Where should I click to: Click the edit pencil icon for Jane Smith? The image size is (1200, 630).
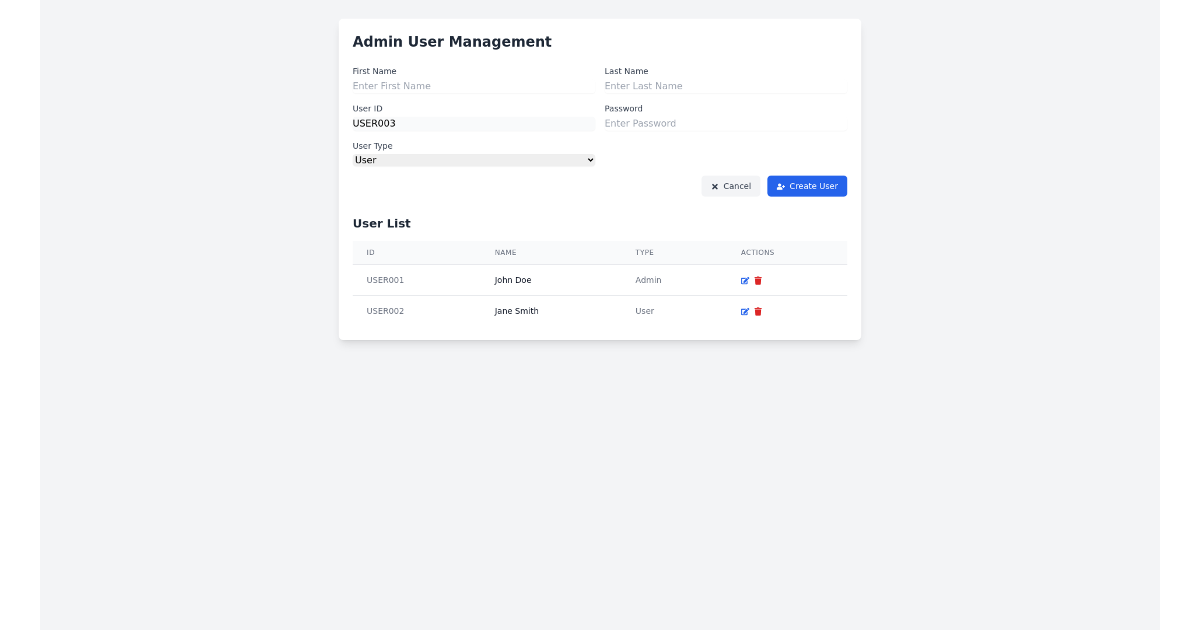coord(744,311)
